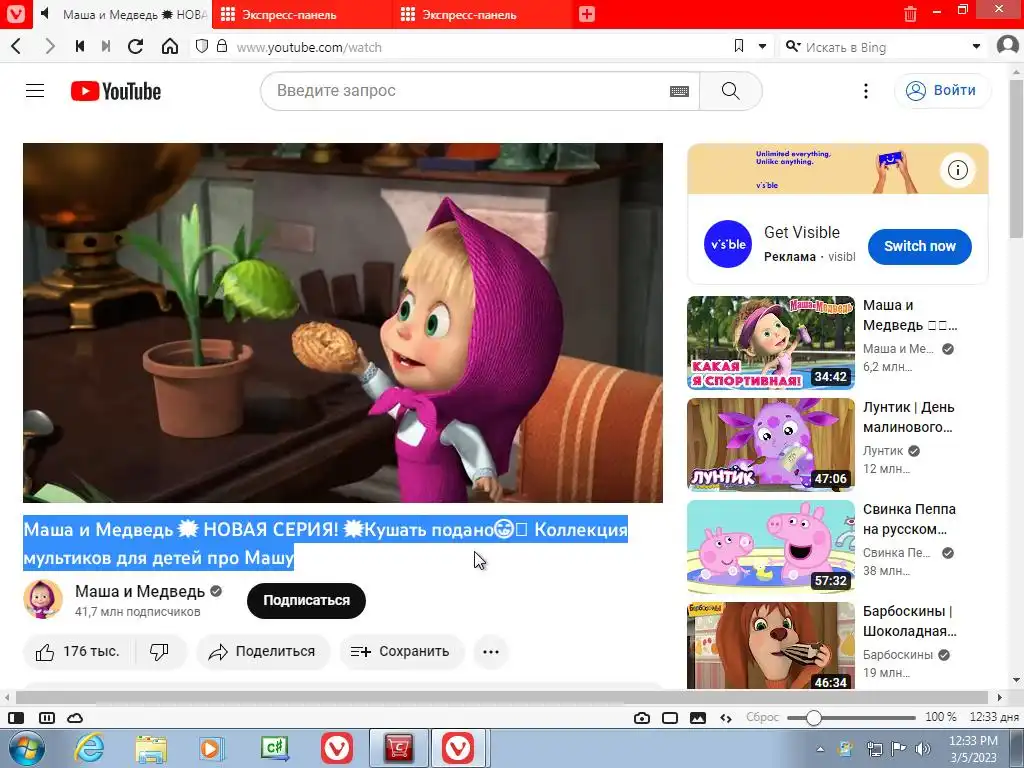This screenshot has width=1024, height=768.
Task: Click the rewind history button
Action: click(80, 46)
